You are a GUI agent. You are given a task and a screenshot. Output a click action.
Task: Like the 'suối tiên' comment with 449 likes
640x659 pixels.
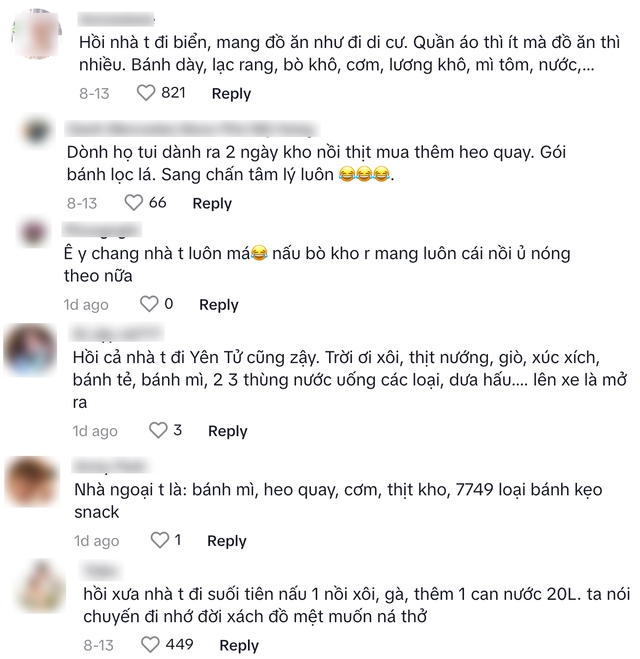[x=150, y=645]
